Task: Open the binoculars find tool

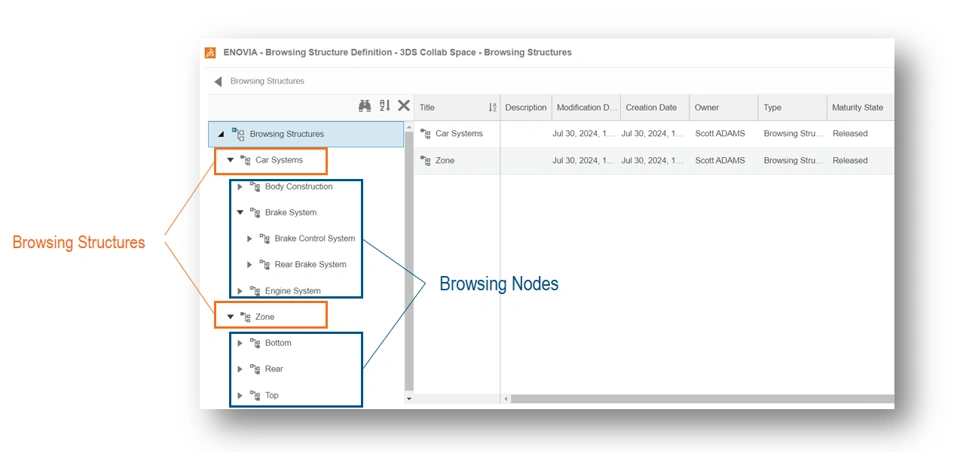Action: click(365, 106)
